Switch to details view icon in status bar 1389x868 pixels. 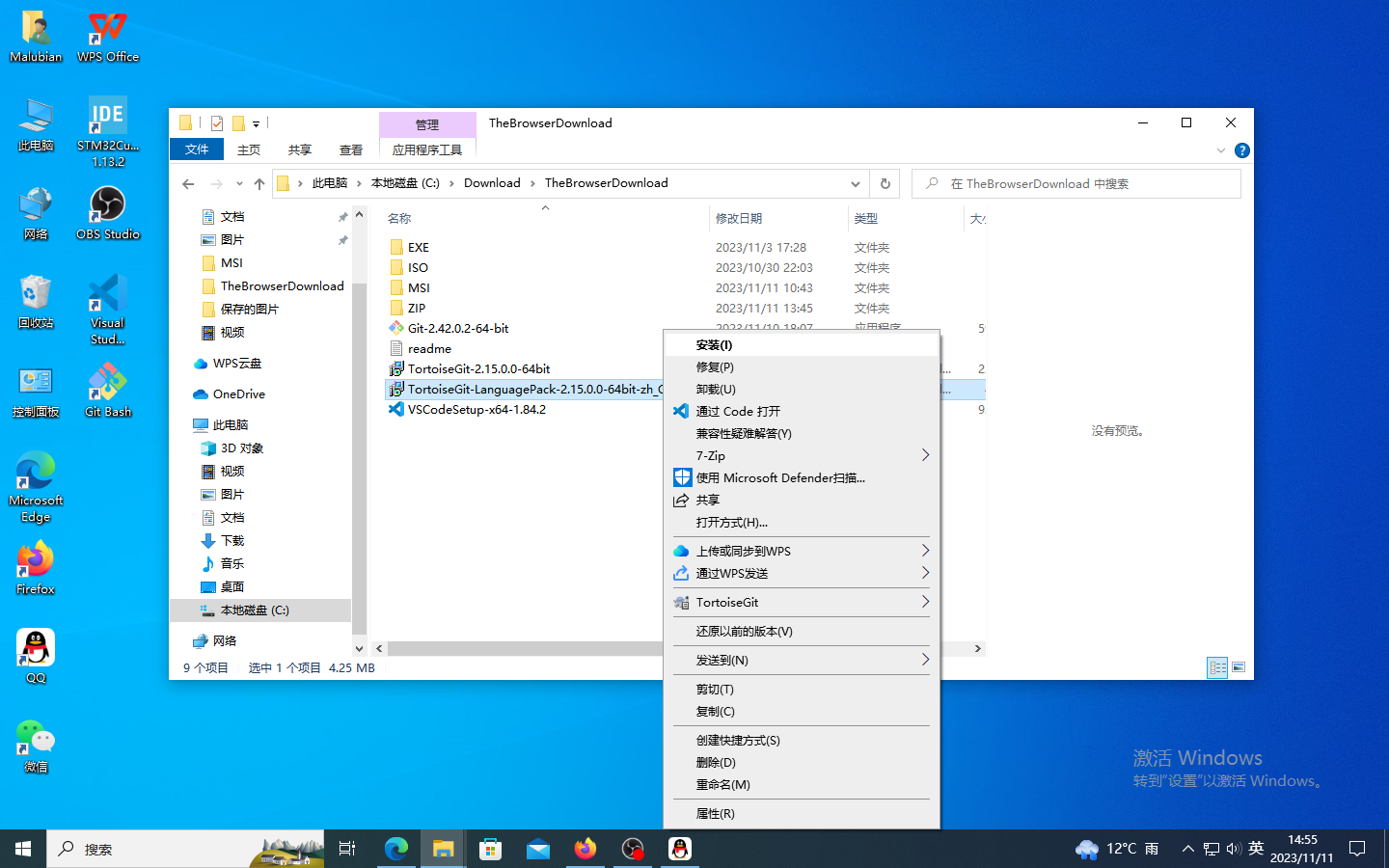1217,667
